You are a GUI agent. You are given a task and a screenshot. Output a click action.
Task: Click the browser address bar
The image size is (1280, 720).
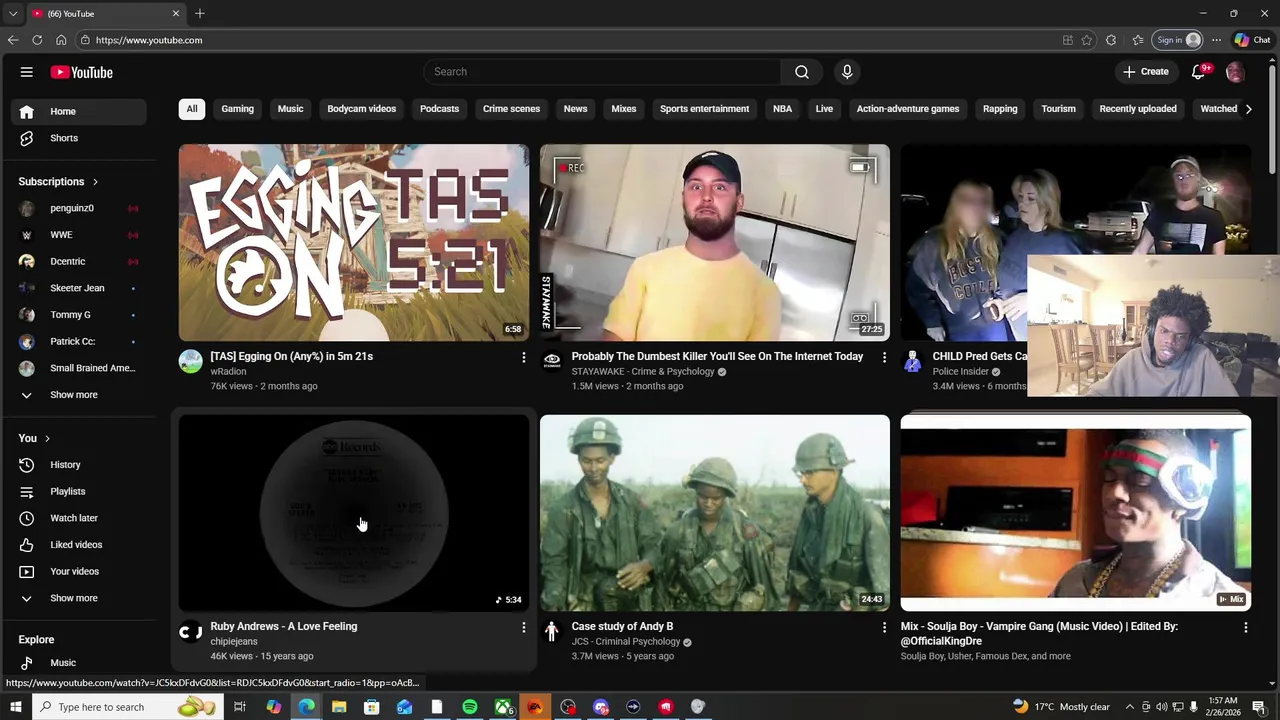click(x=570, y=40)
